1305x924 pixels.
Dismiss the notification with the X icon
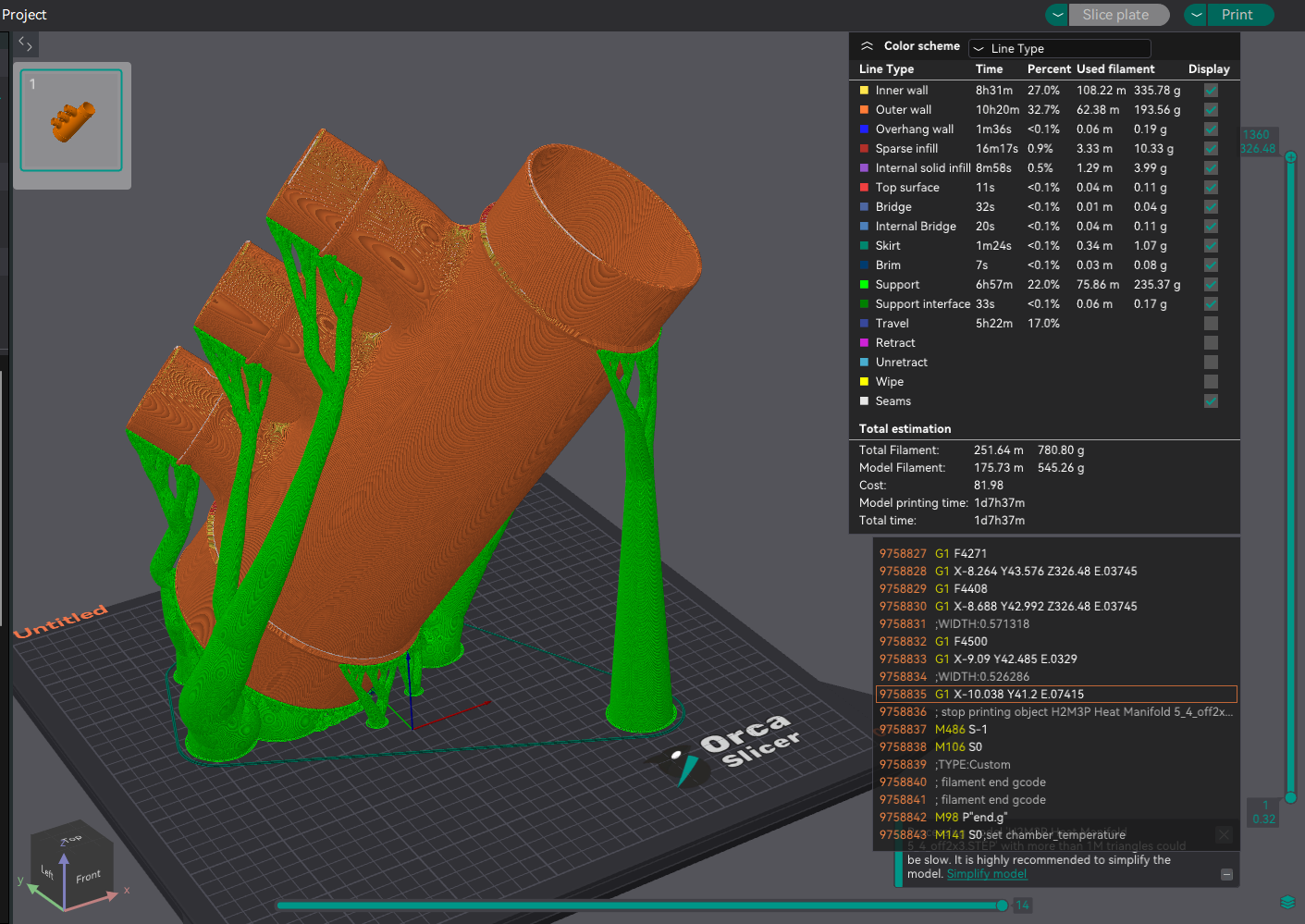1224,834
